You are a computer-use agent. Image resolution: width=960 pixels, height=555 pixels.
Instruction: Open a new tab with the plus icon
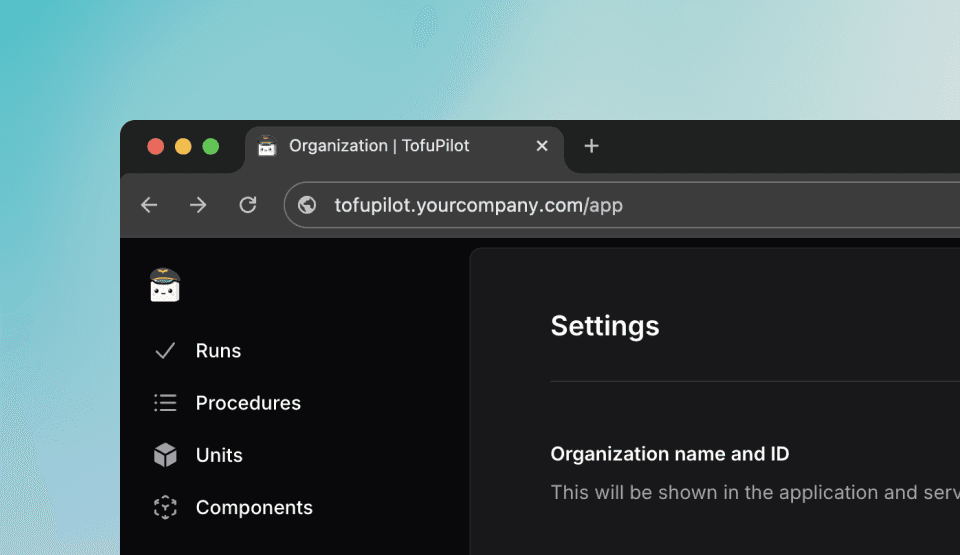pyautogui.click(x=591, y=146)
